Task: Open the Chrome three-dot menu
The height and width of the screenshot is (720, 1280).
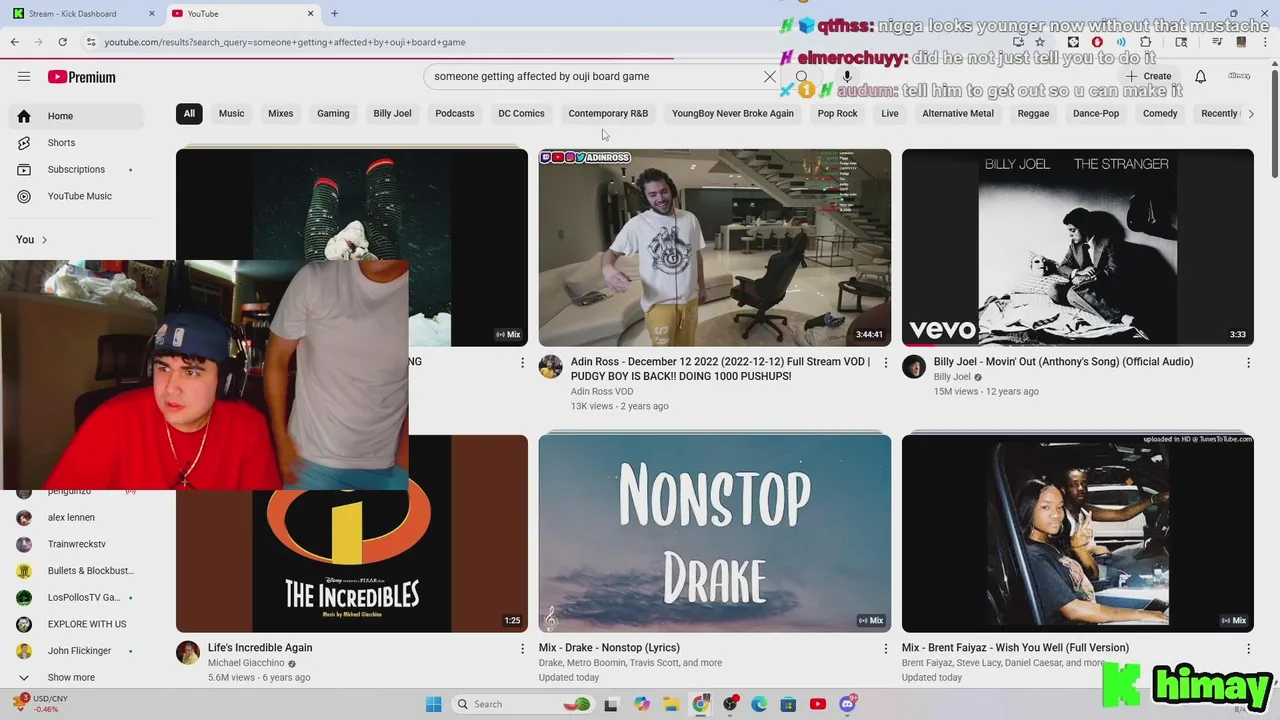Action: pos(1266,42)
